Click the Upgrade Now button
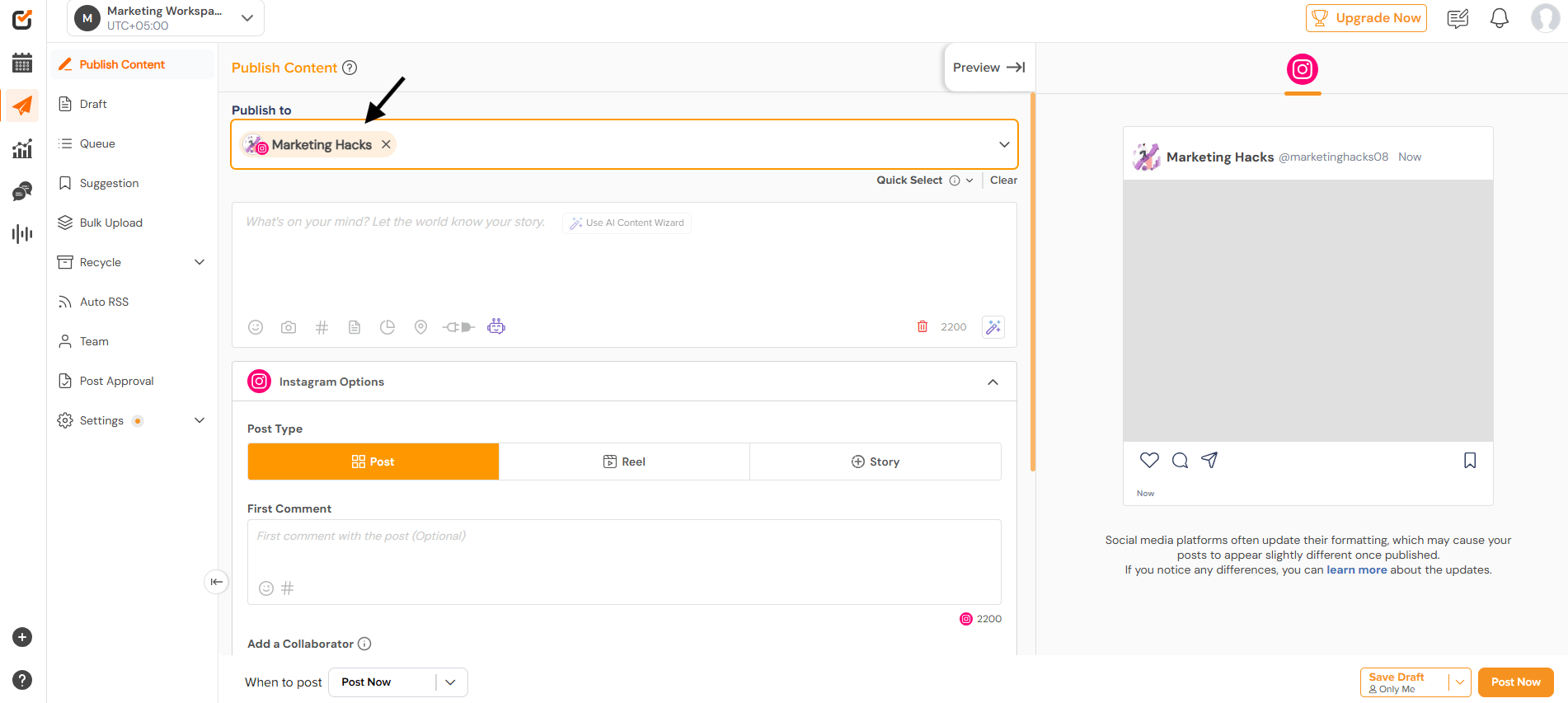Screen dimensions: 1568x703 [1366, 18]
